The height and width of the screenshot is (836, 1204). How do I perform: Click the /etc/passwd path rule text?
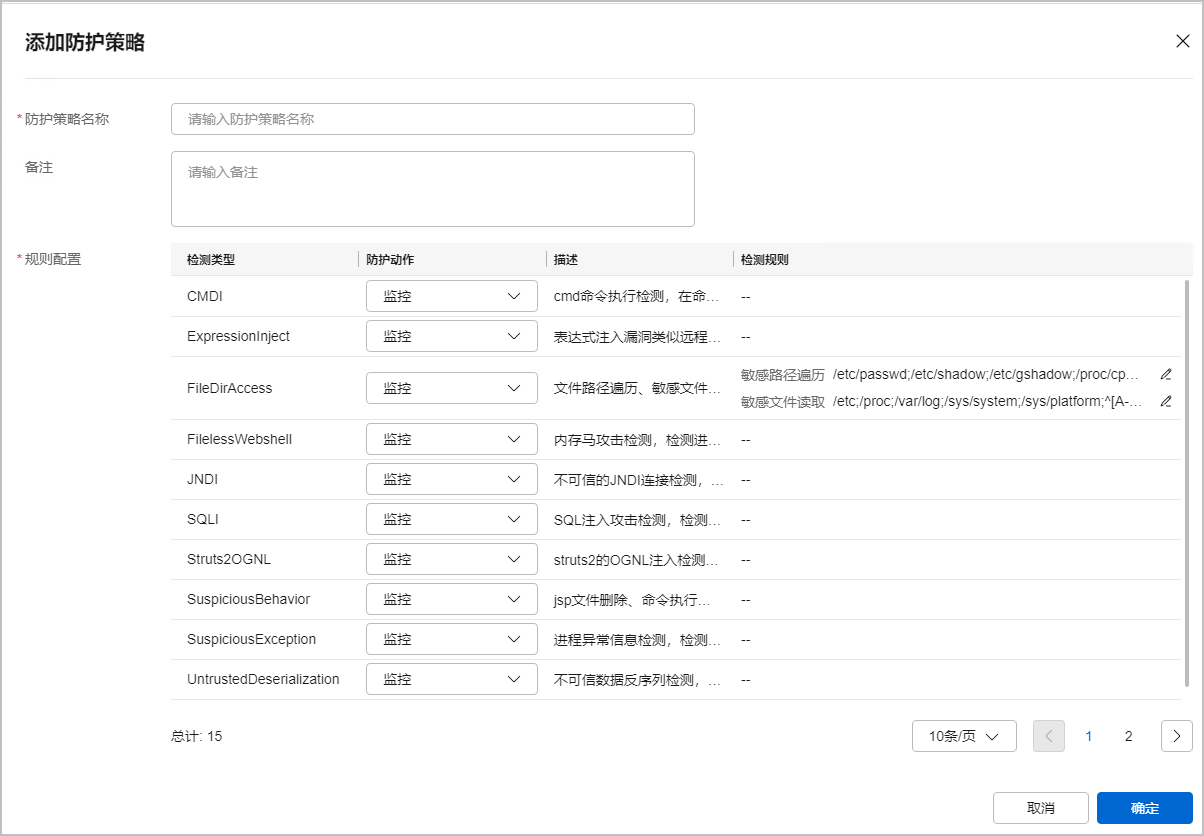point(987,375)
